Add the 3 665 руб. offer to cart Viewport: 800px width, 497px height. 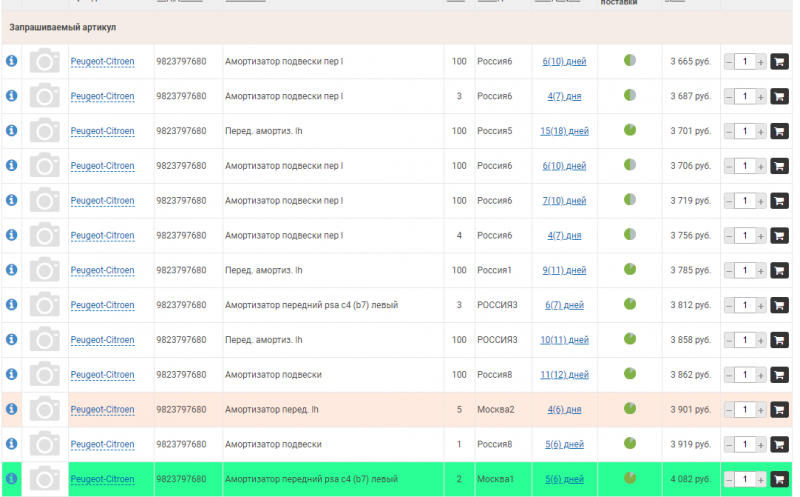(x=779, y=62)
